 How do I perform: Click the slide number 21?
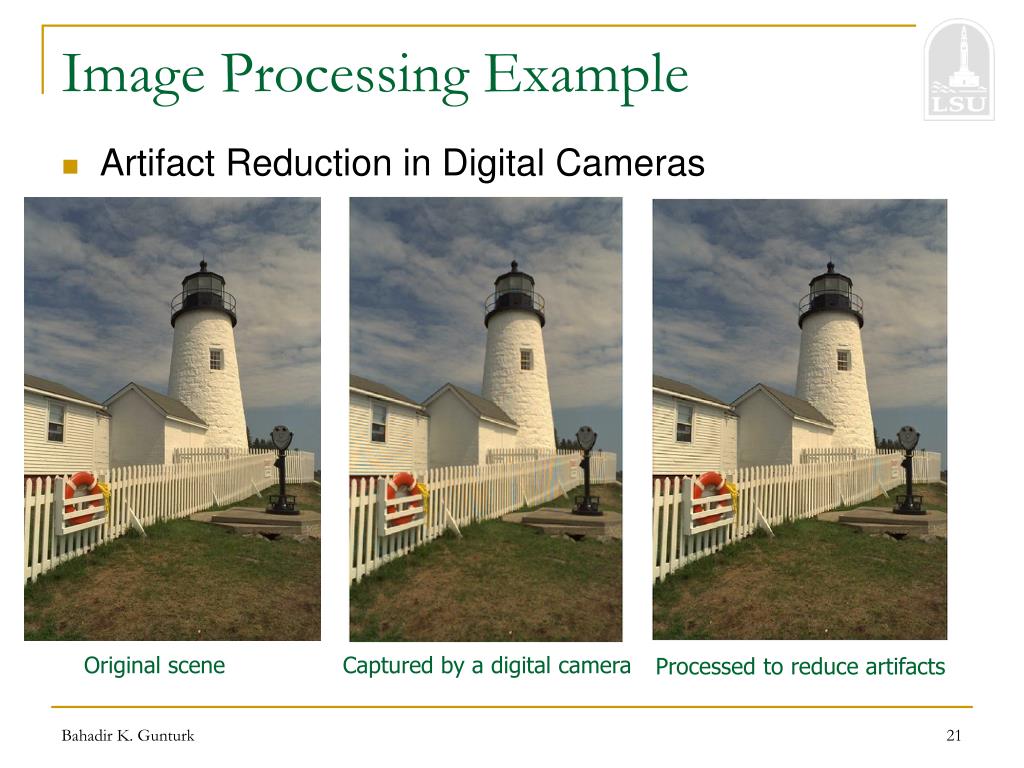click(x=953, y=736)
